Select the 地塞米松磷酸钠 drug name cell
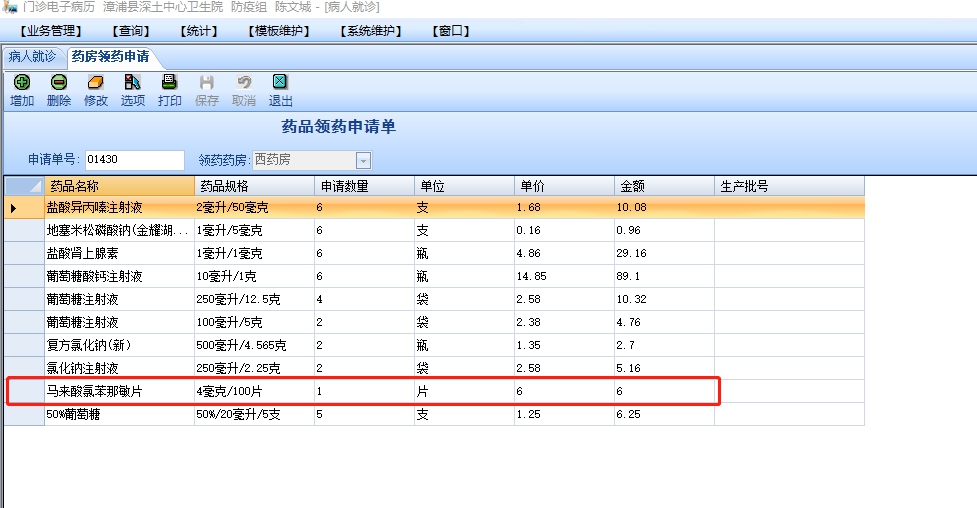This screenshot has height=508, width=977. [x=120, y=231]
